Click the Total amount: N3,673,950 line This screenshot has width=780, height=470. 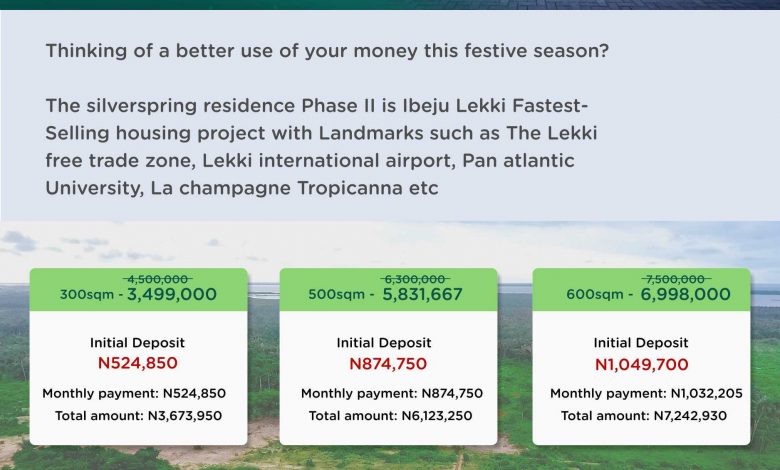coord(138,415)
